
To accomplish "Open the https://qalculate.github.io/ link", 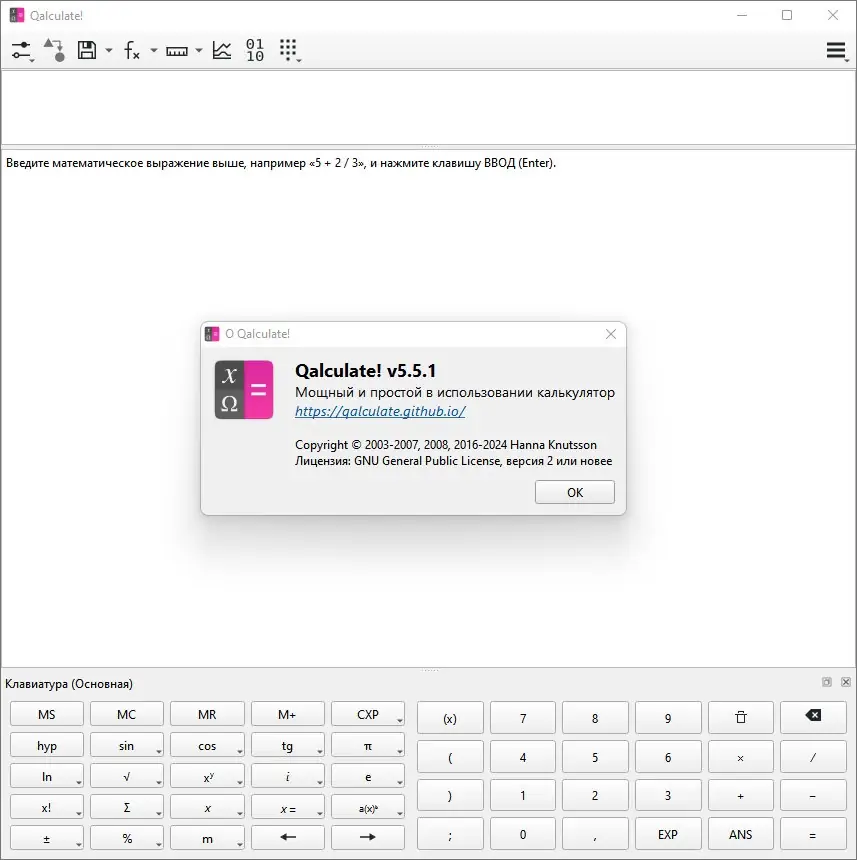I will click(x=380, y=411).
